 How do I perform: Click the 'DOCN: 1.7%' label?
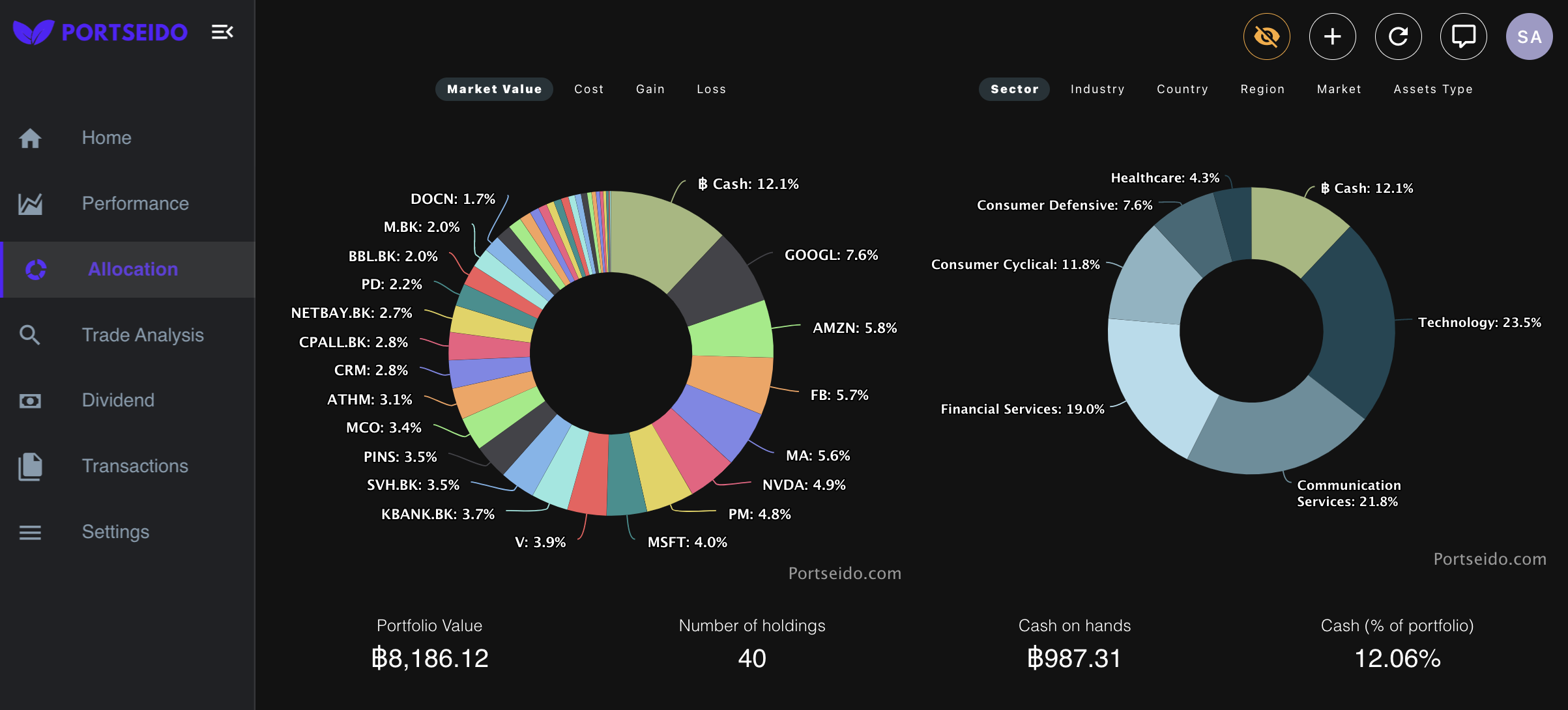[x=453, y=199]
